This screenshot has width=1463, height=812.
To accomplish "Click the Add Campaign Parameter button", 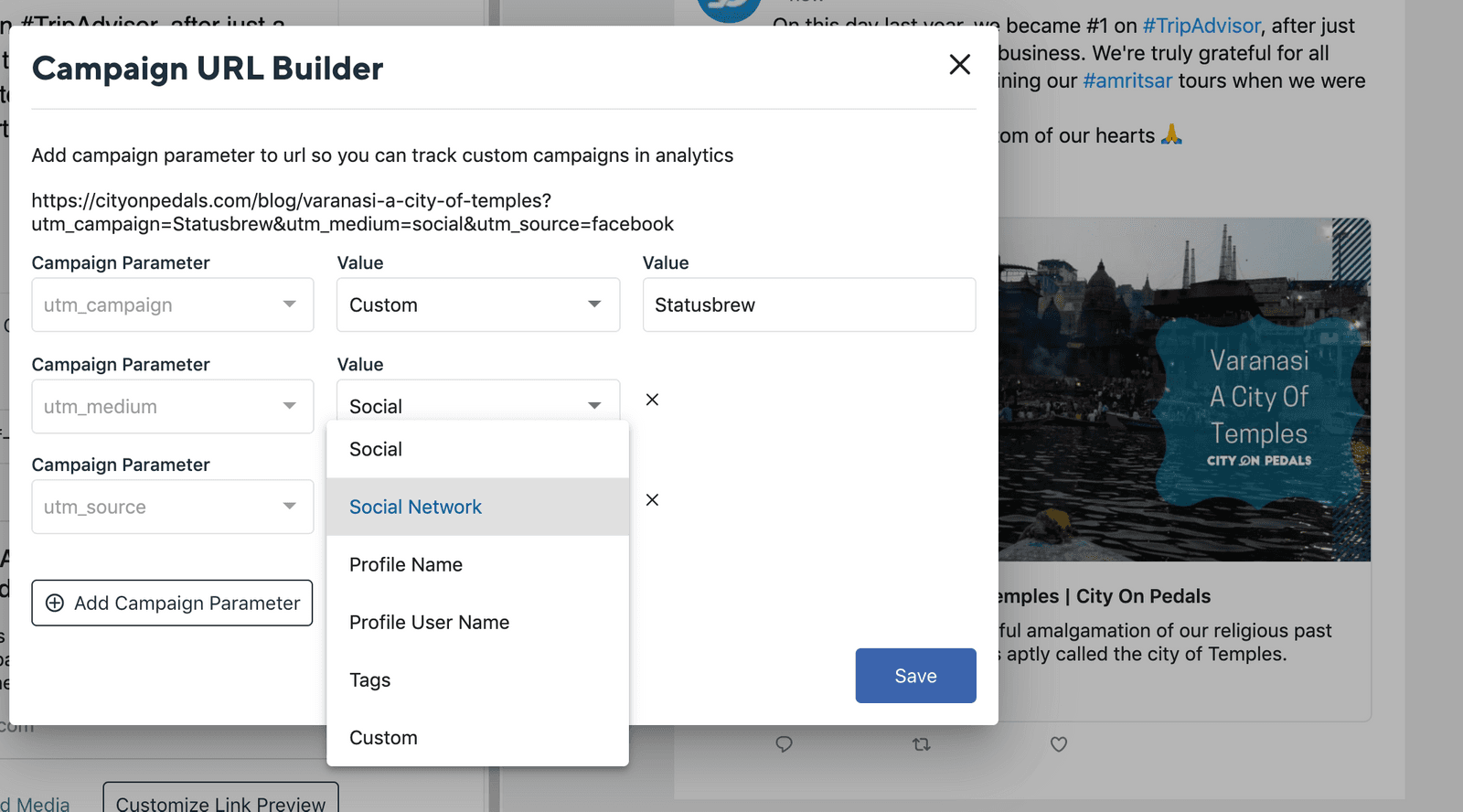I will (172, 604).
